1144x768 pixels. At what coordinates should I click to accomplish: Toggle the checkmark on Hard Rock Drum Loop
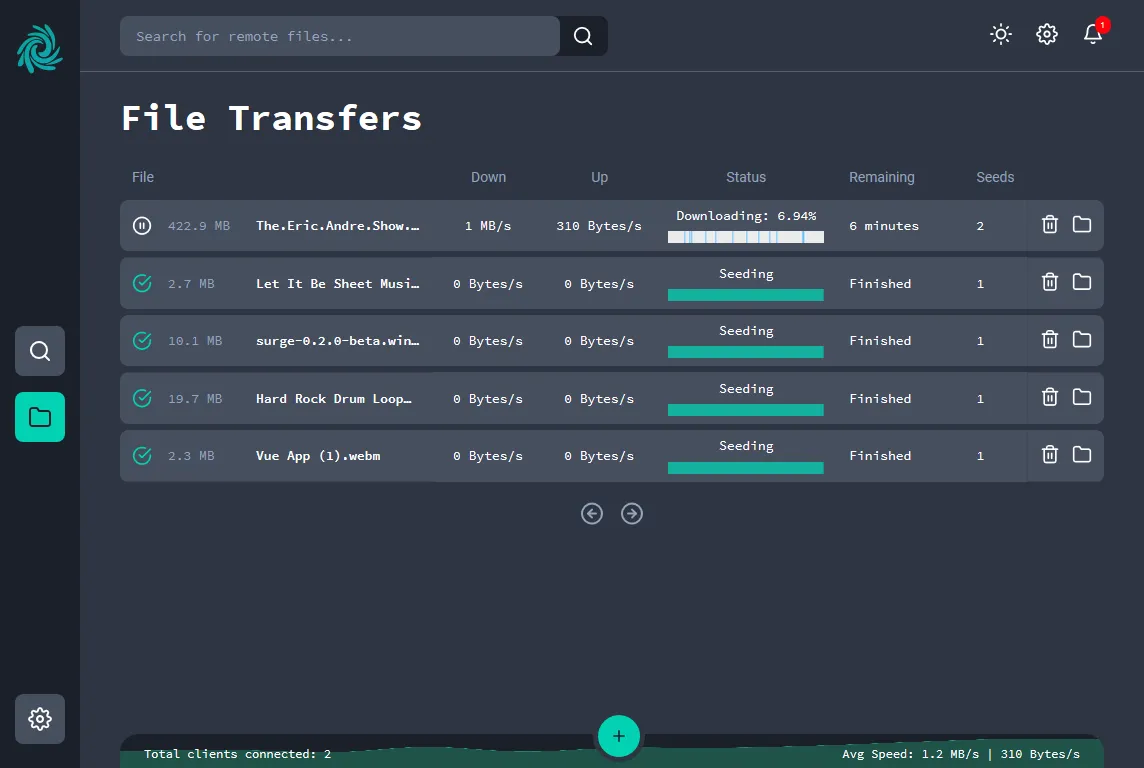142,399
